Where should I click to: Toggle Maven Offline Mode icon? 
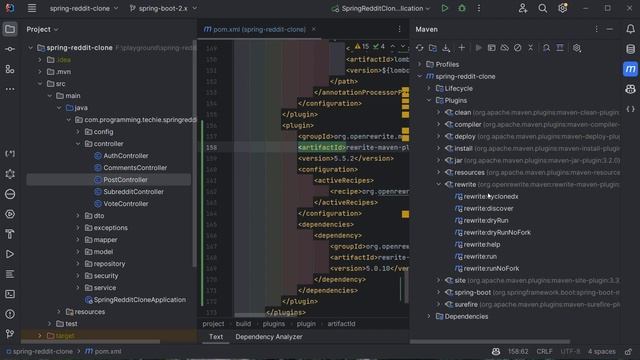pos(504,48)
